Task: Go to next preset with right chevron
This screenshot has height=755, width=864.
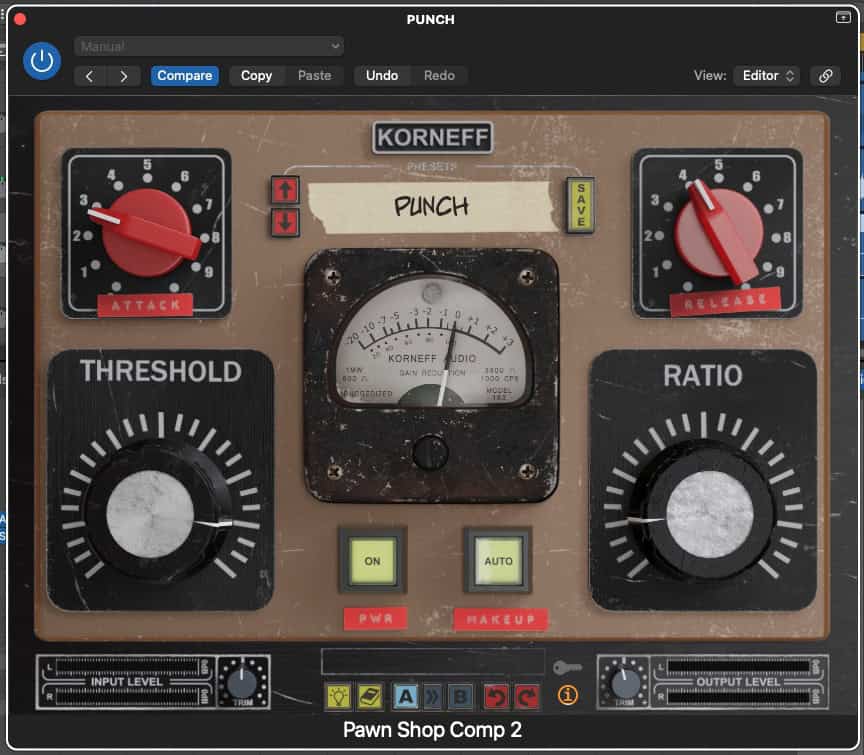Action: (123, 76)
